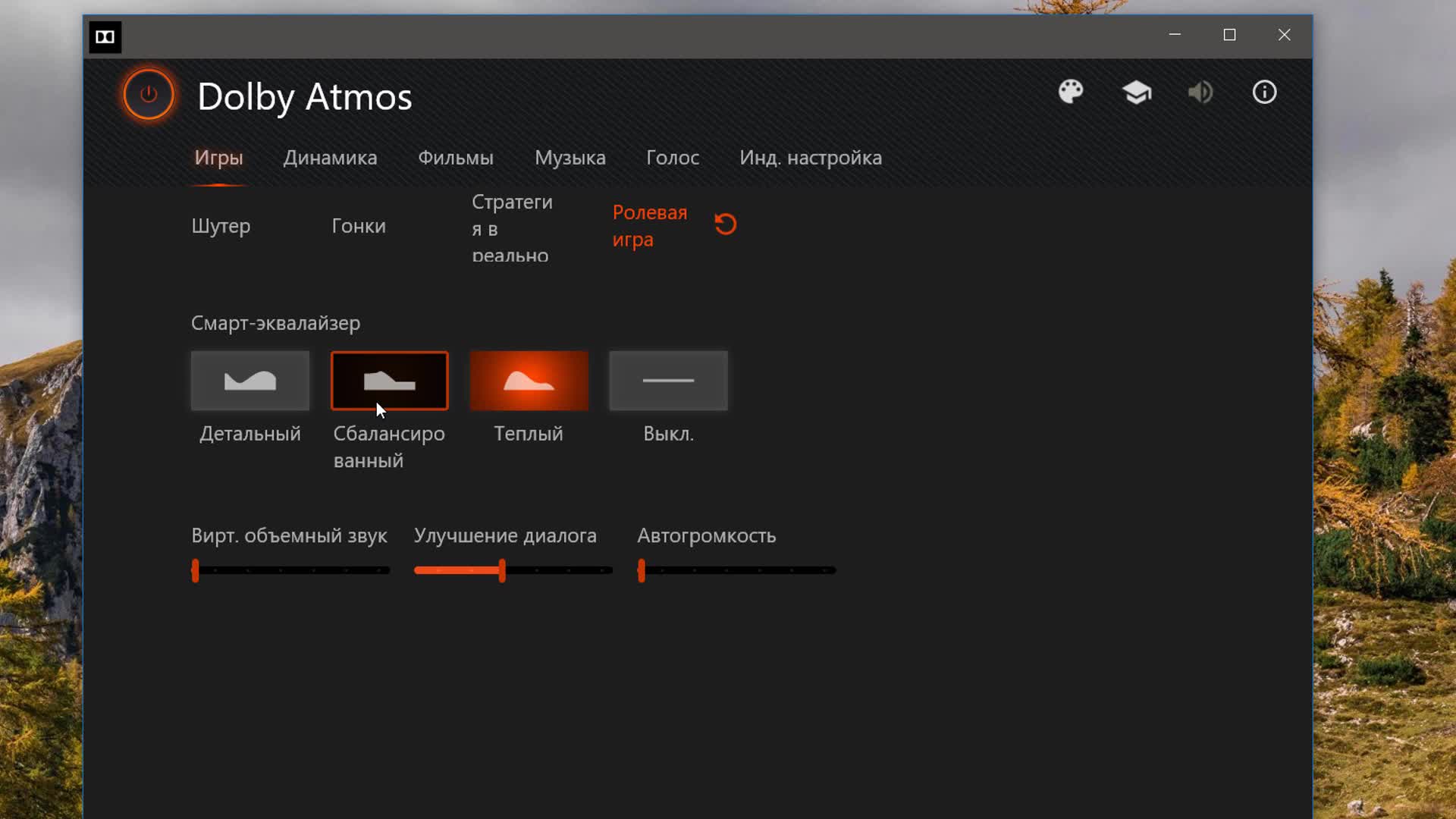Toggle the Dolby Atmos power button
The image size is (1456, 819).
(149, 95)
